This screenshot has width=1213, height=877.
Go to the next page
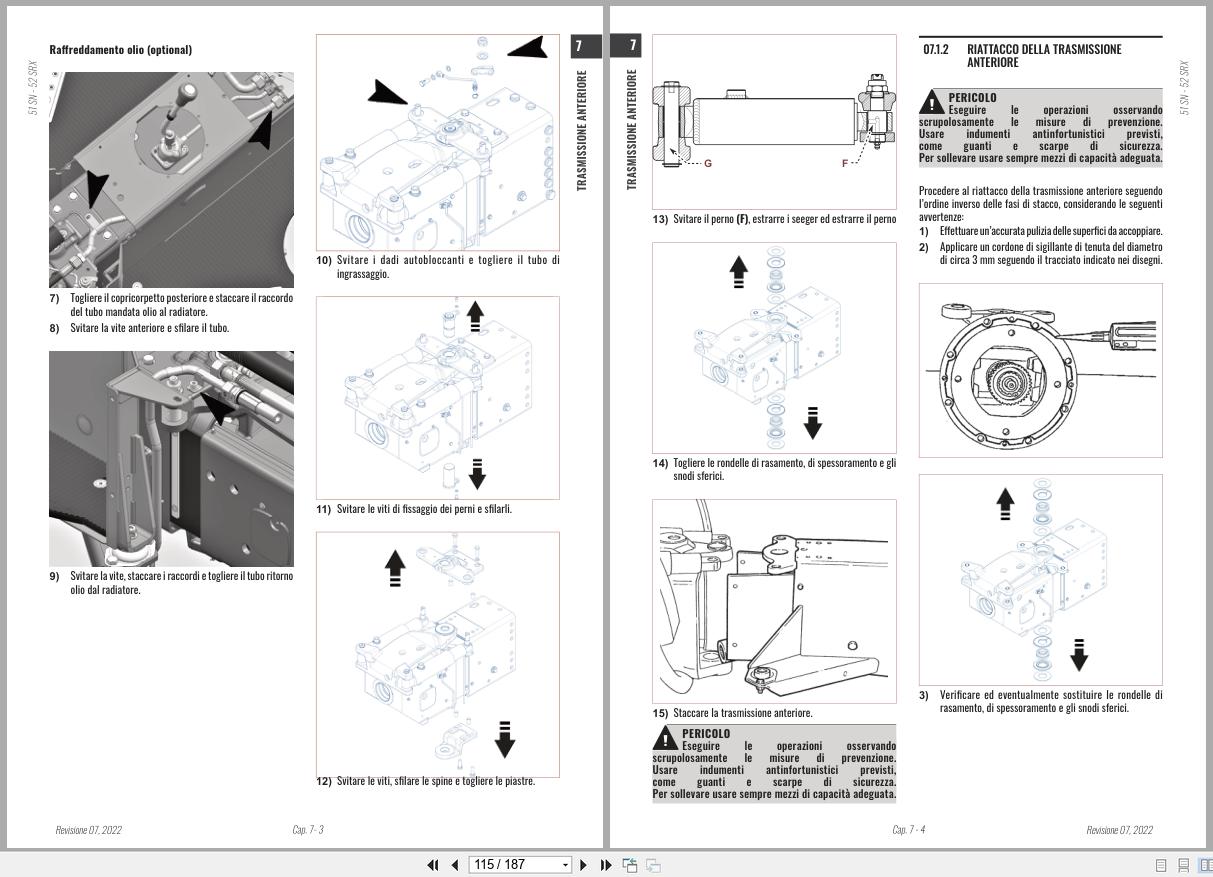[x=584, y=865]
